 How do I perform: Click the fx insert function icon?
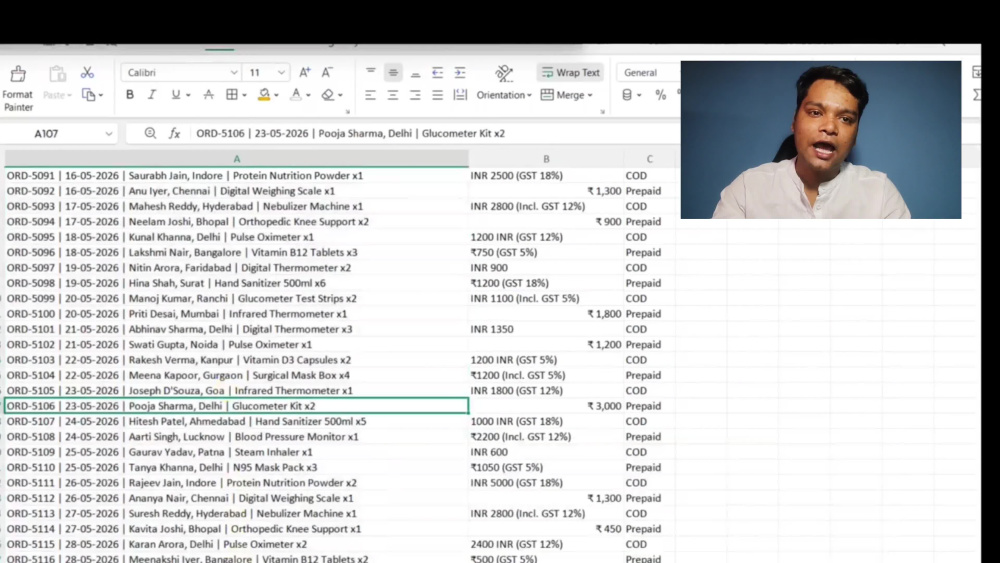(174, 133)
